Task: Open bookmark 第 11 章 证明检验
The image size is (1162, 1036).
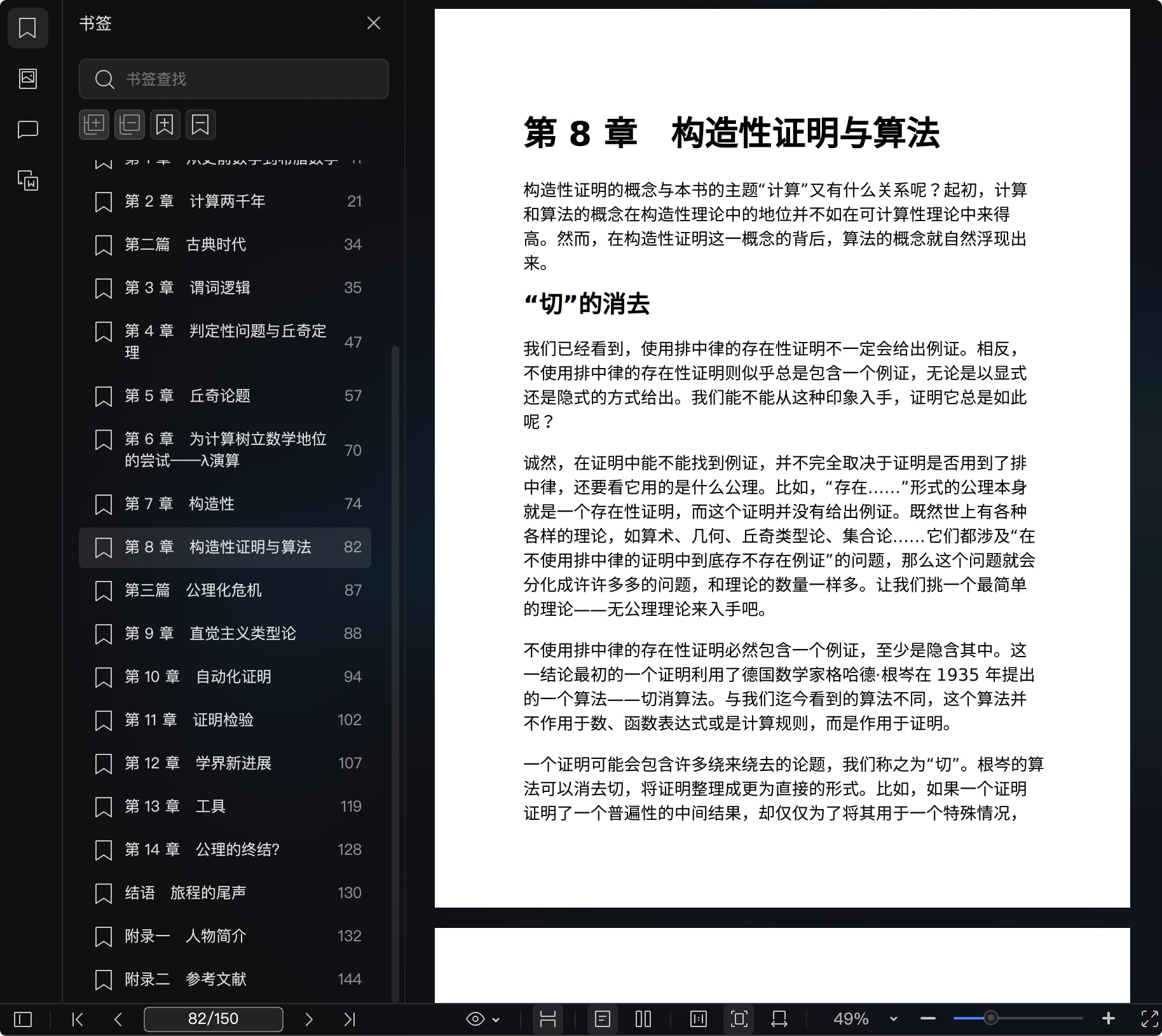Action: click(x=225, y=720)
